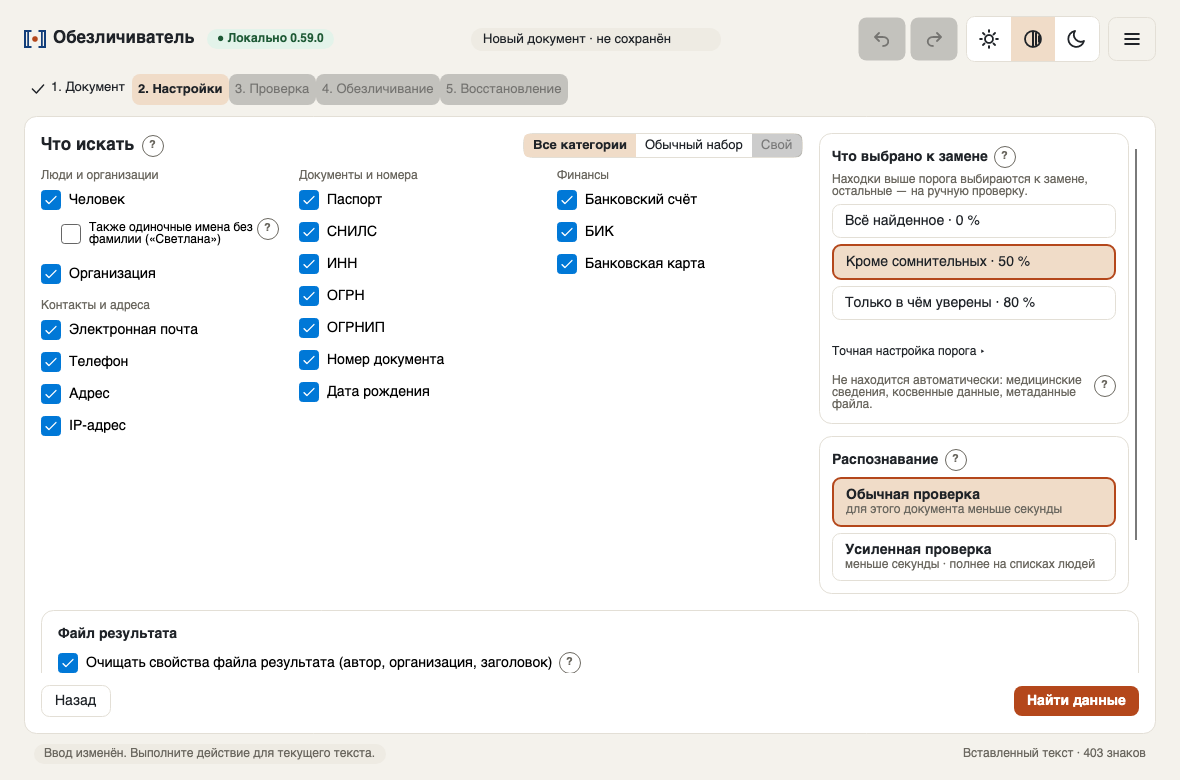The height and width of the screenshot is (780, 1180).
Task: Open help about not-found data types
Action: (x=1104, y=385)
